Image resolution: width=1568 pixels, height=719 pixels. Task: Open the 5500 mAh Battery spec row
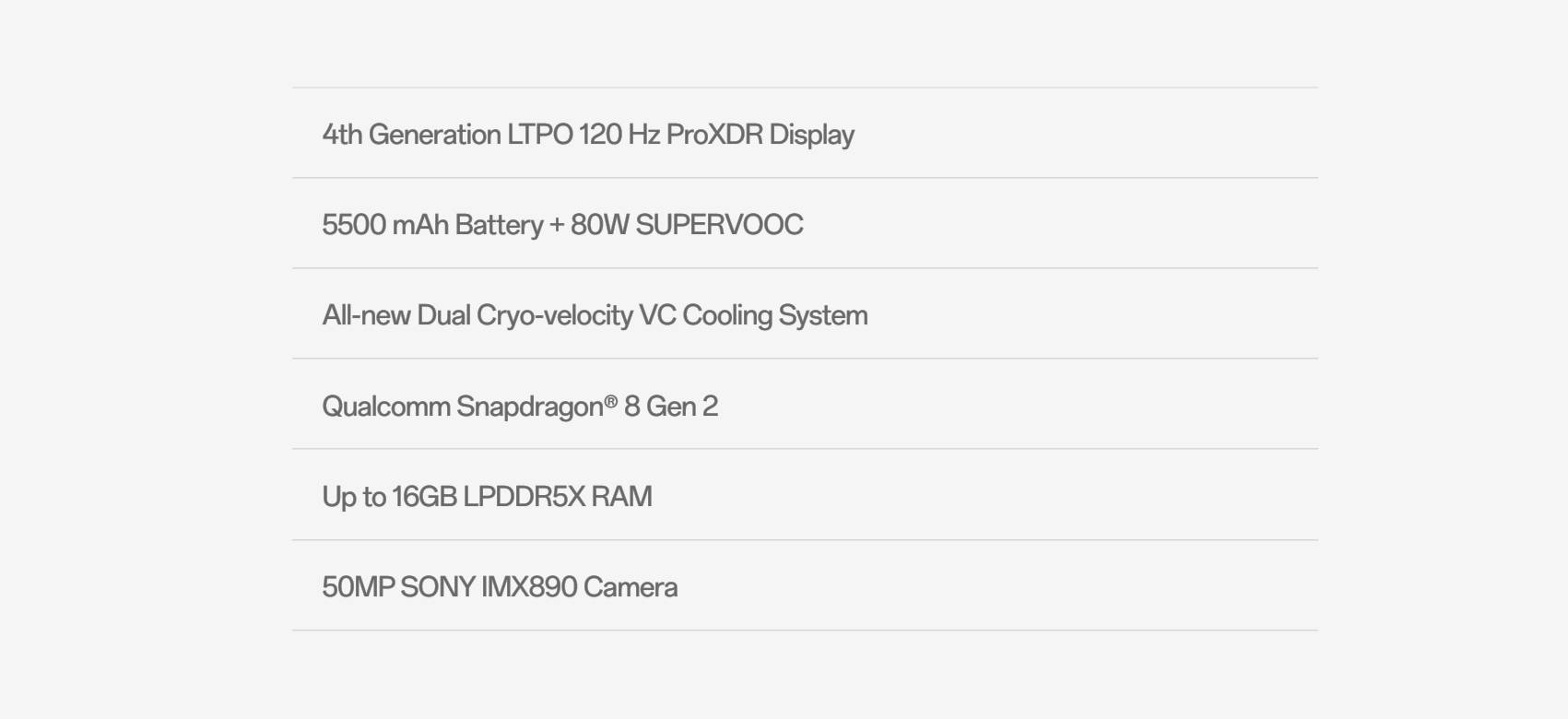[x=805, y=224]
